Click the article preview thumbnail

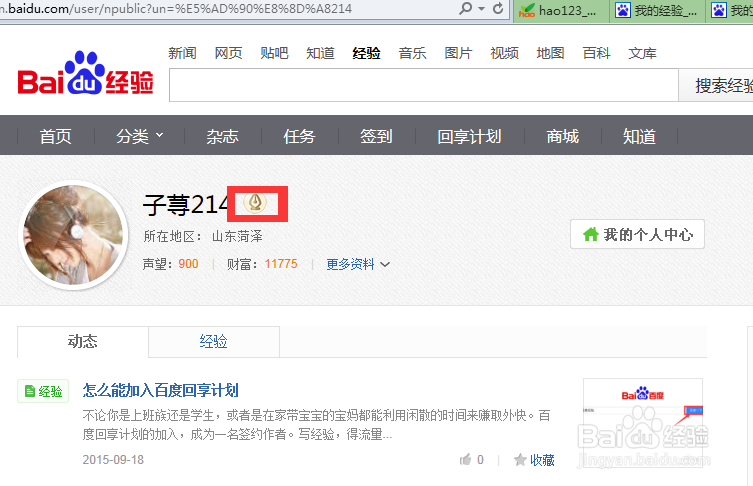coord(643,423)
